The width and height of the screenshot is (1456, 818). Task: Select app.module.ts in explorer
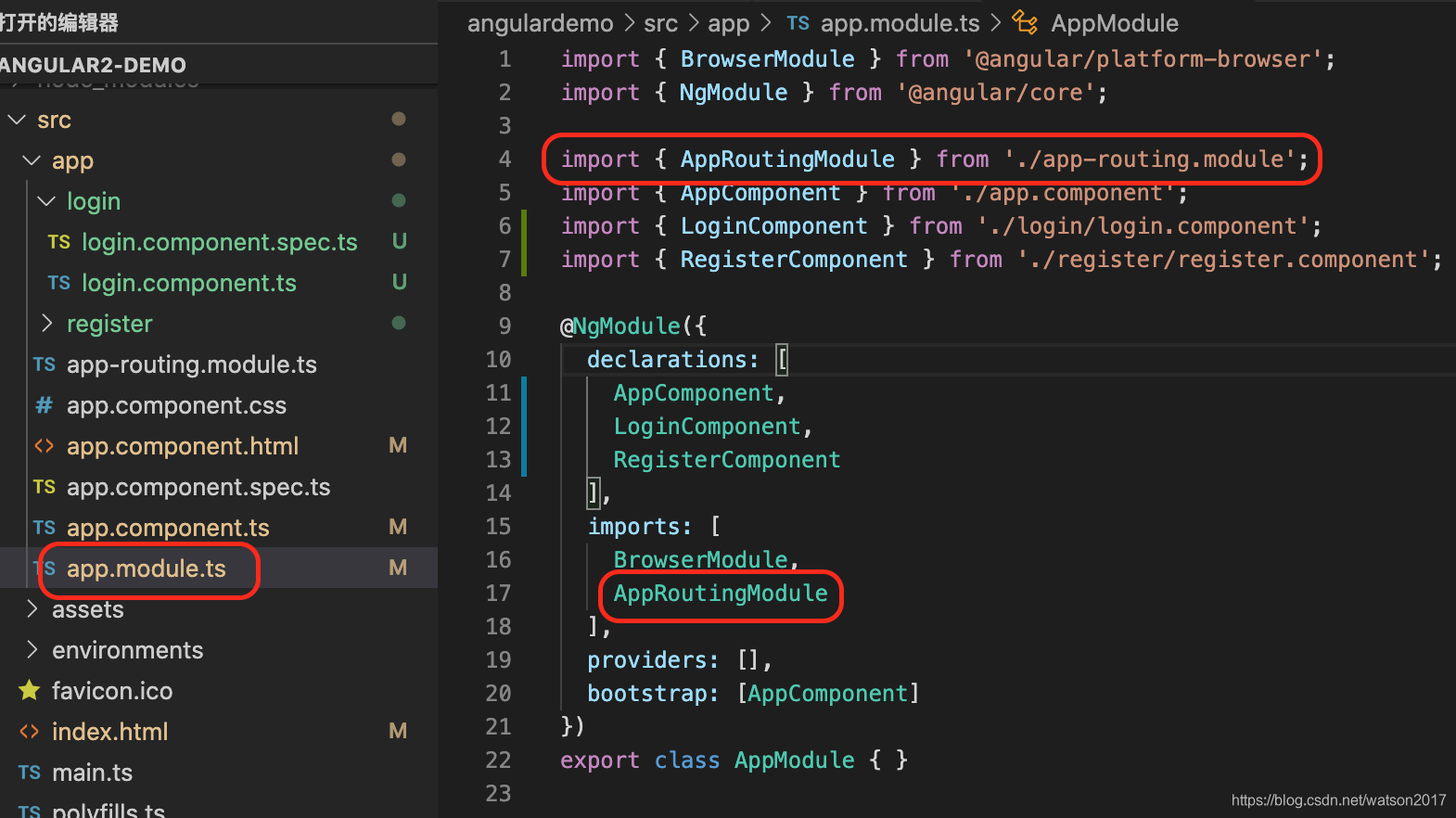(x=147, y=569)
